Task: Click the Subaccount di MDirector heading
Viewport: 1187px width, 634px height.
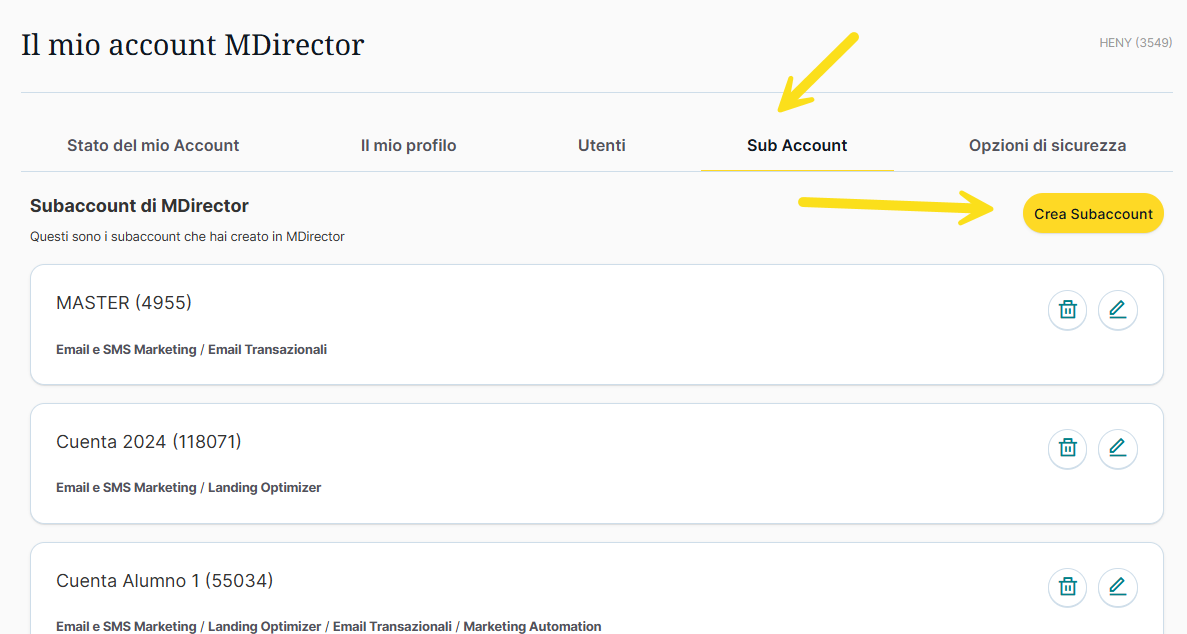Action: [x=139, y=206]
